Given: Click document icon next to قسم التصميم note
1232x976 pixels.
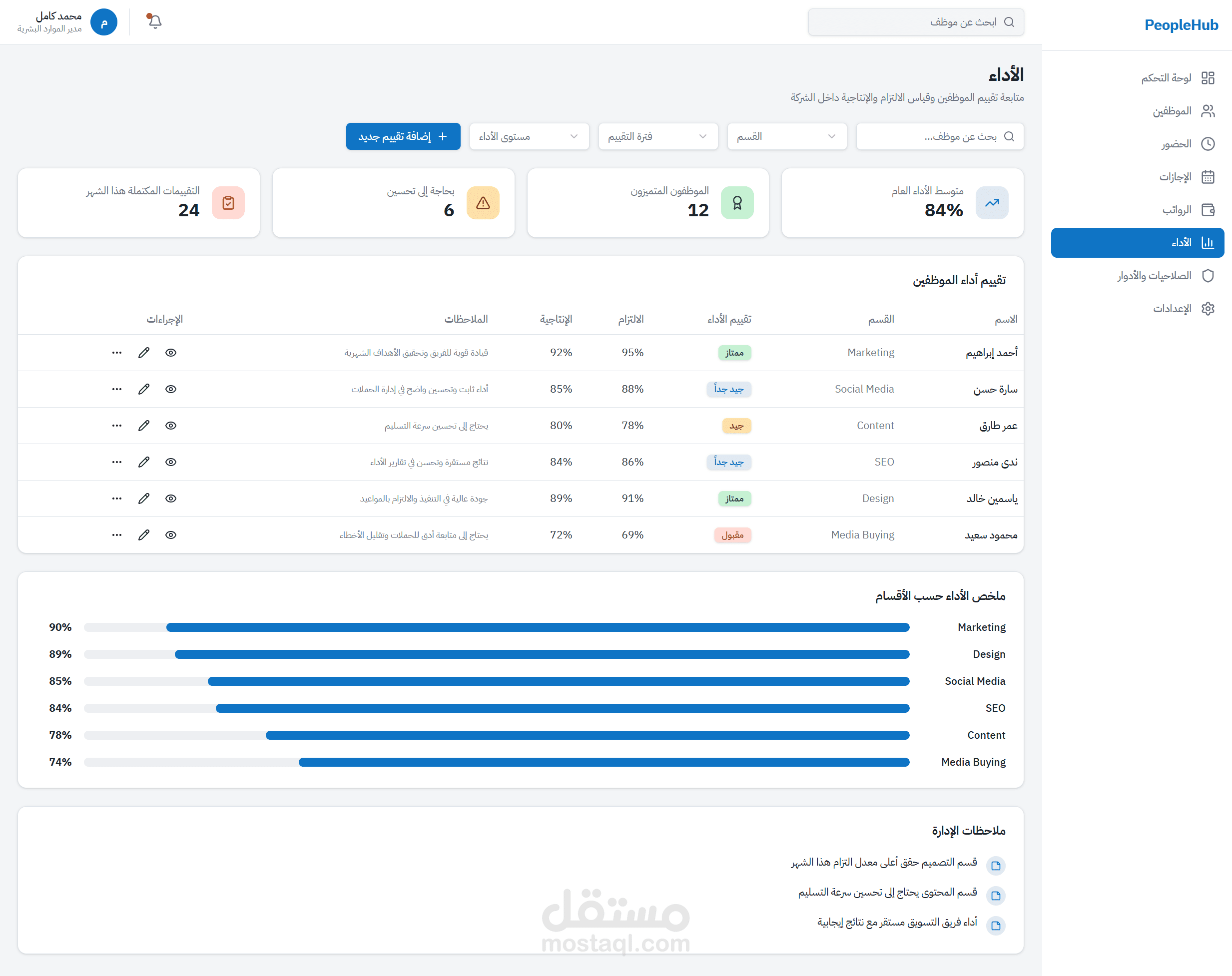Looking at the screenshot, I should tap(996, 865).
